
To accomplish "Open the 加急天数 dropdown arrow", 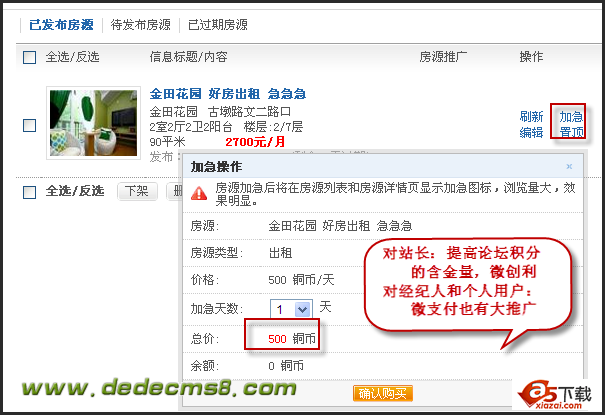I will pyautogui.click(x=302, y=309).
